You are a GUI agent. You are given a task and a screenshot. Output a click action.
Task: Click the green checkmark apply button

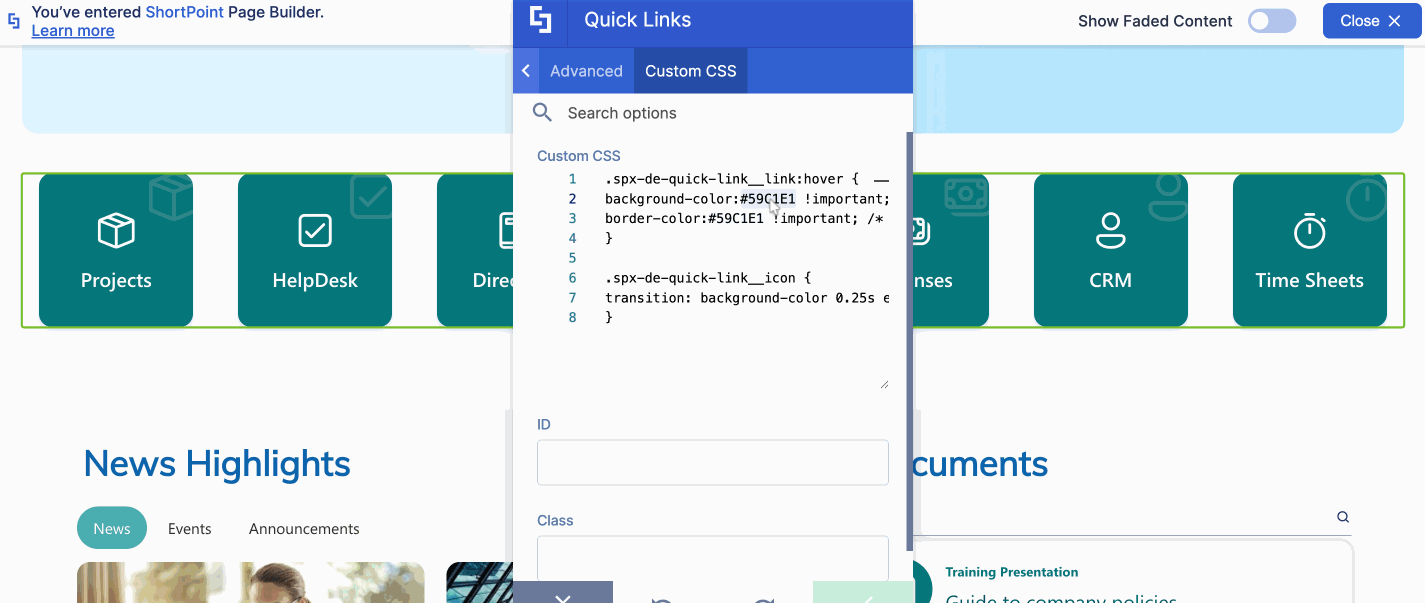[866, 595]
